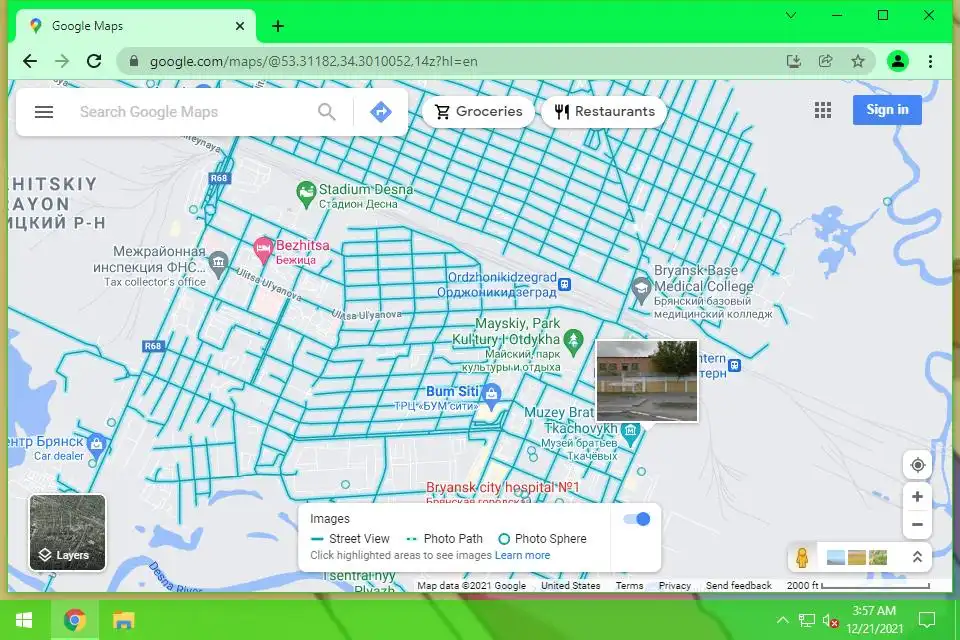Click the R68 road shield near Stadium Desna
The height and width of the screenshot is (640, 960).
coord(219,178)
